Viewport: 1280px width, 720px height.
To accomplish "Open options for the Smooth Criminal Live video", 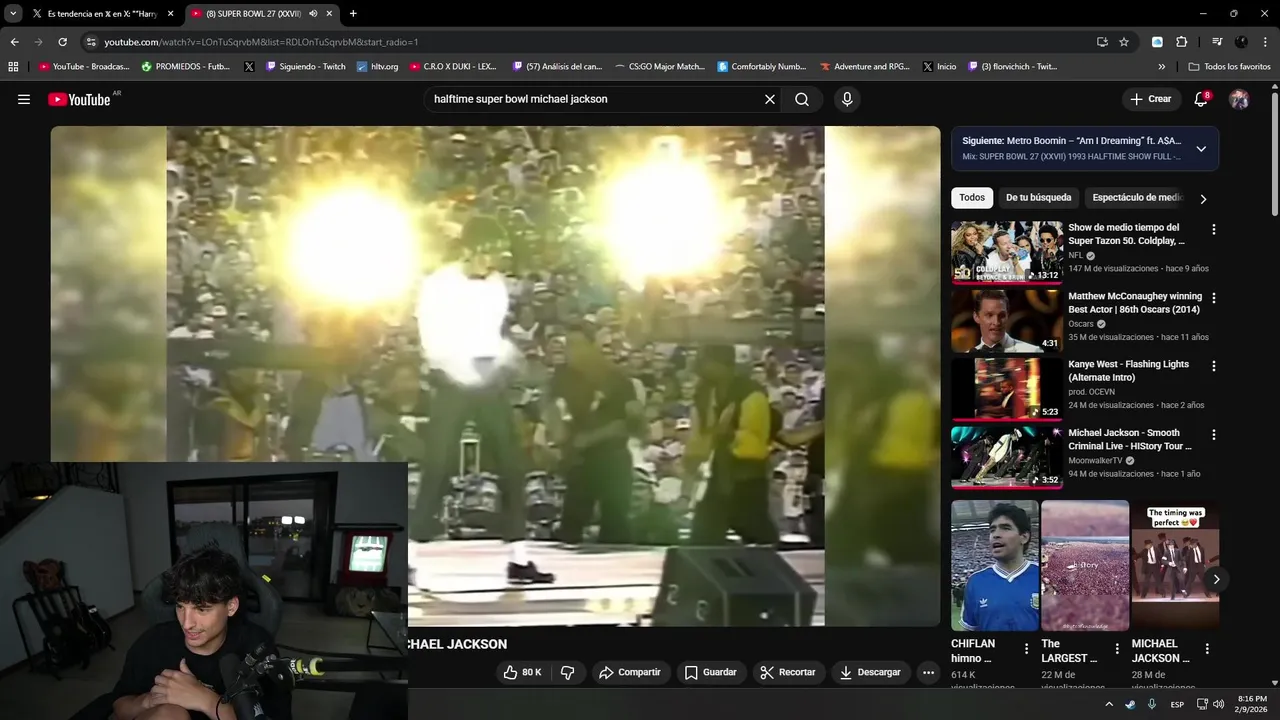I will pyautogui.click(x=1214, y=435).
